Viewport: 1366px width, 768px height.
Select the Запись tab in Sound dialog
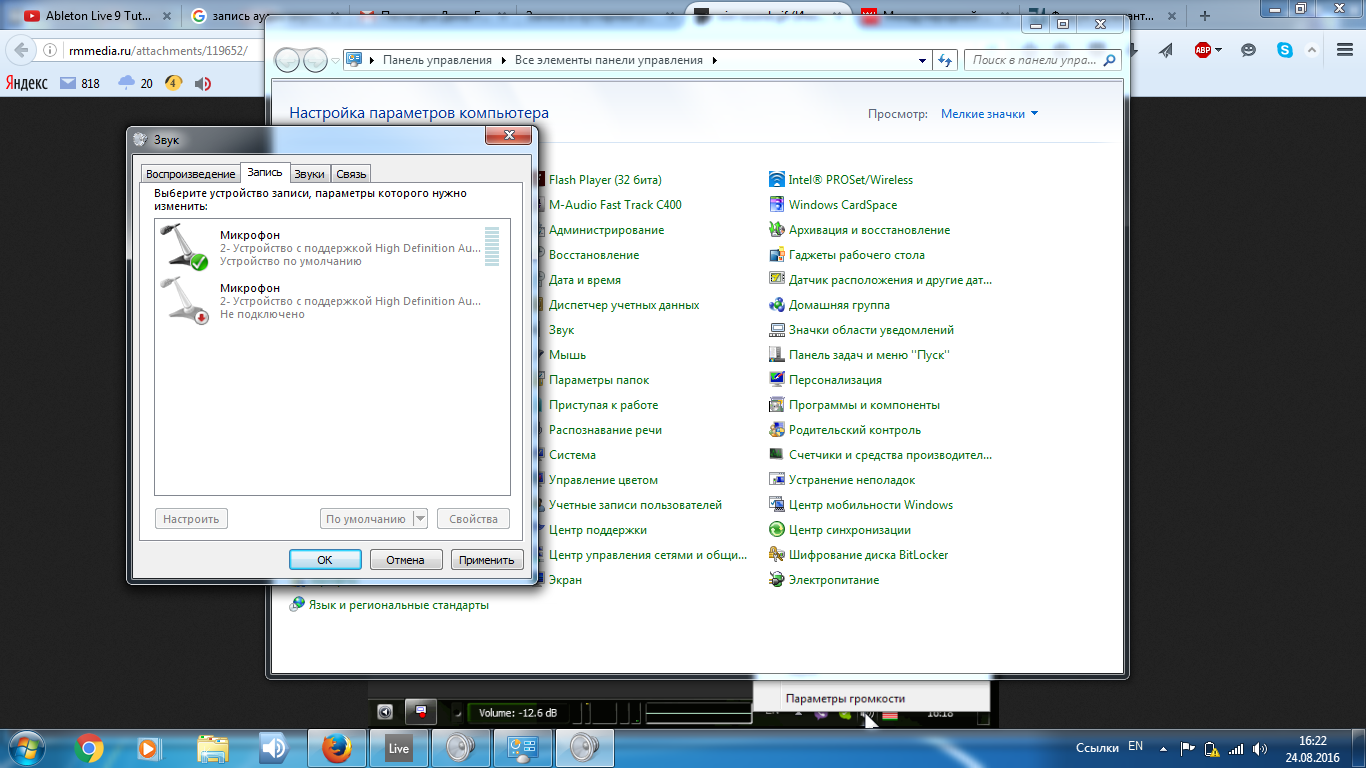tap(266, 173)
